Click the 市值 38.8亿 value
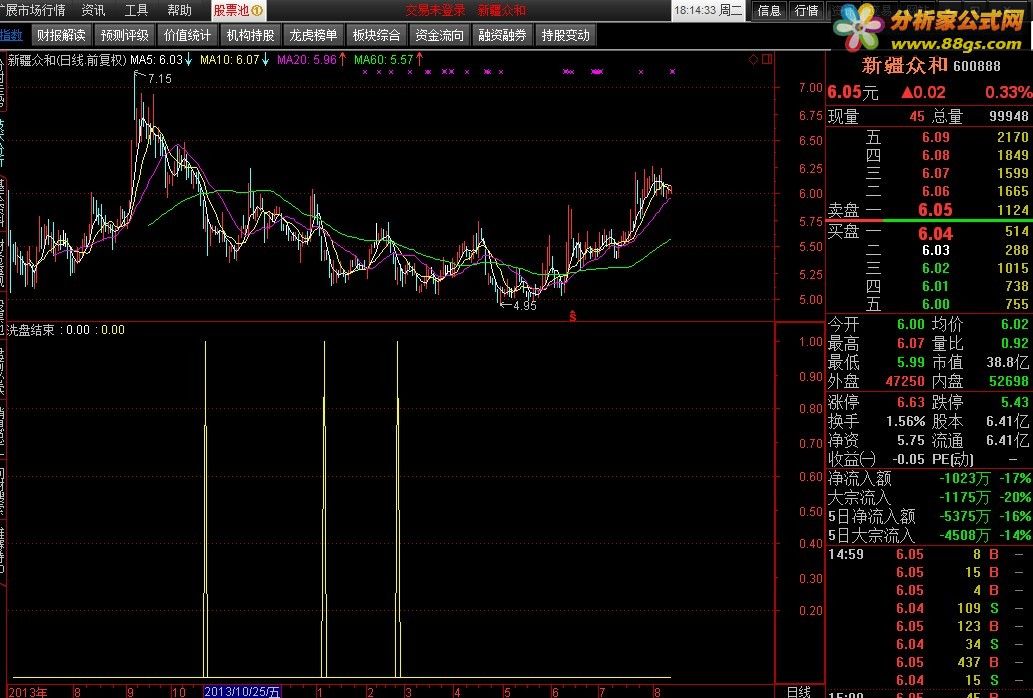This screenshot has height=698, width=1033. (x=1007, y=362)
